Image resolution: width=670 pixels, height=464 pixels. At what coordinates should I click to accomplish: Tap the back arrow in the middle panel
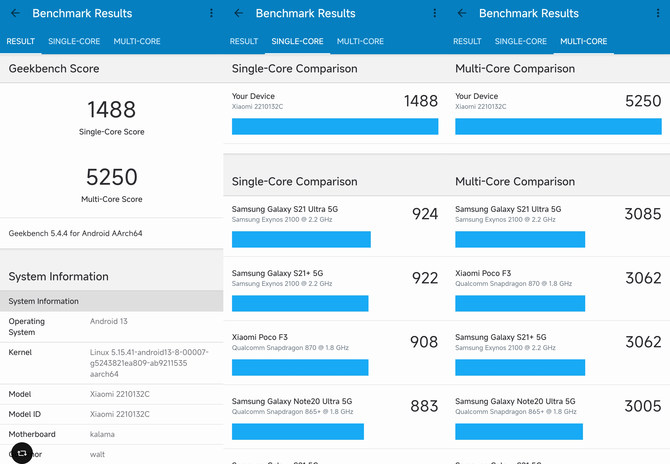click(x=239, y=13)
